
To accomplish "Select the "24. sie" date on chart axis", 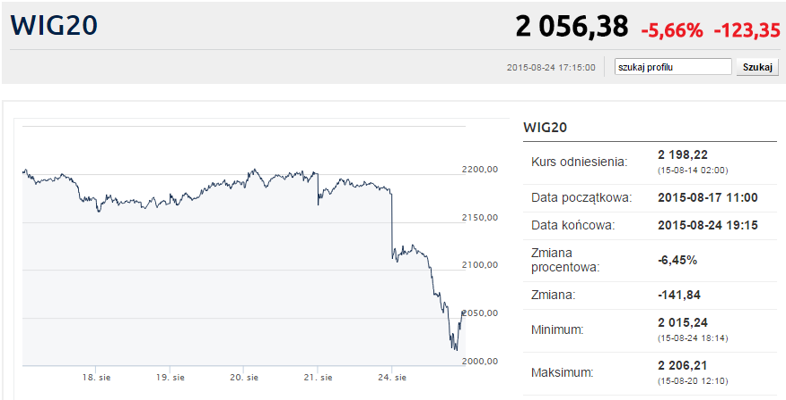I will tap(392, 378).
